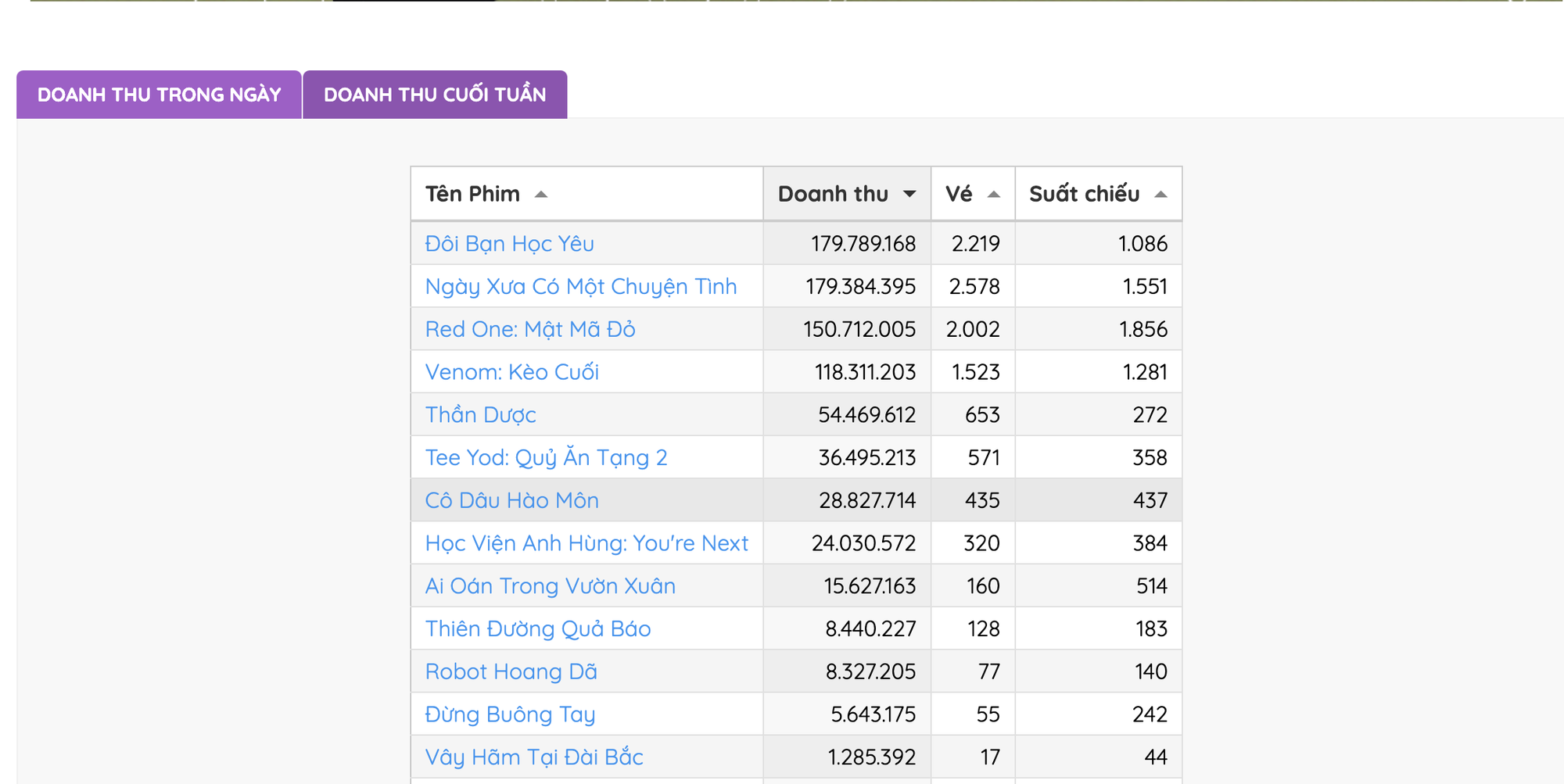Select revenue value 118.311.203
Screen dimensions: 1564x784
866,372
